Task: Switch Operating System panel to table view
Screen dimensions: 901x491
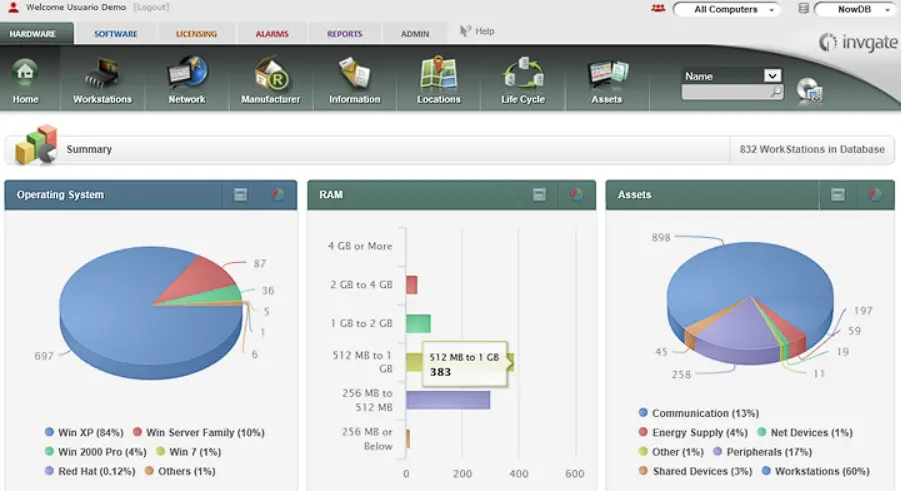Action: pos(240,195)
